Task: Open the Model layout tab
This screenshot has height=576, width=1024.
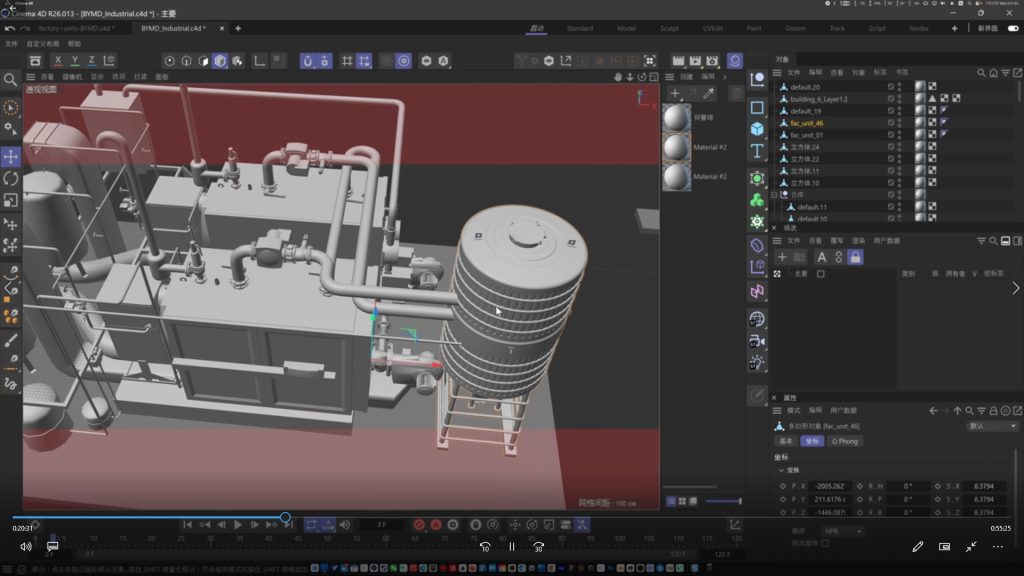Action: 627,28
